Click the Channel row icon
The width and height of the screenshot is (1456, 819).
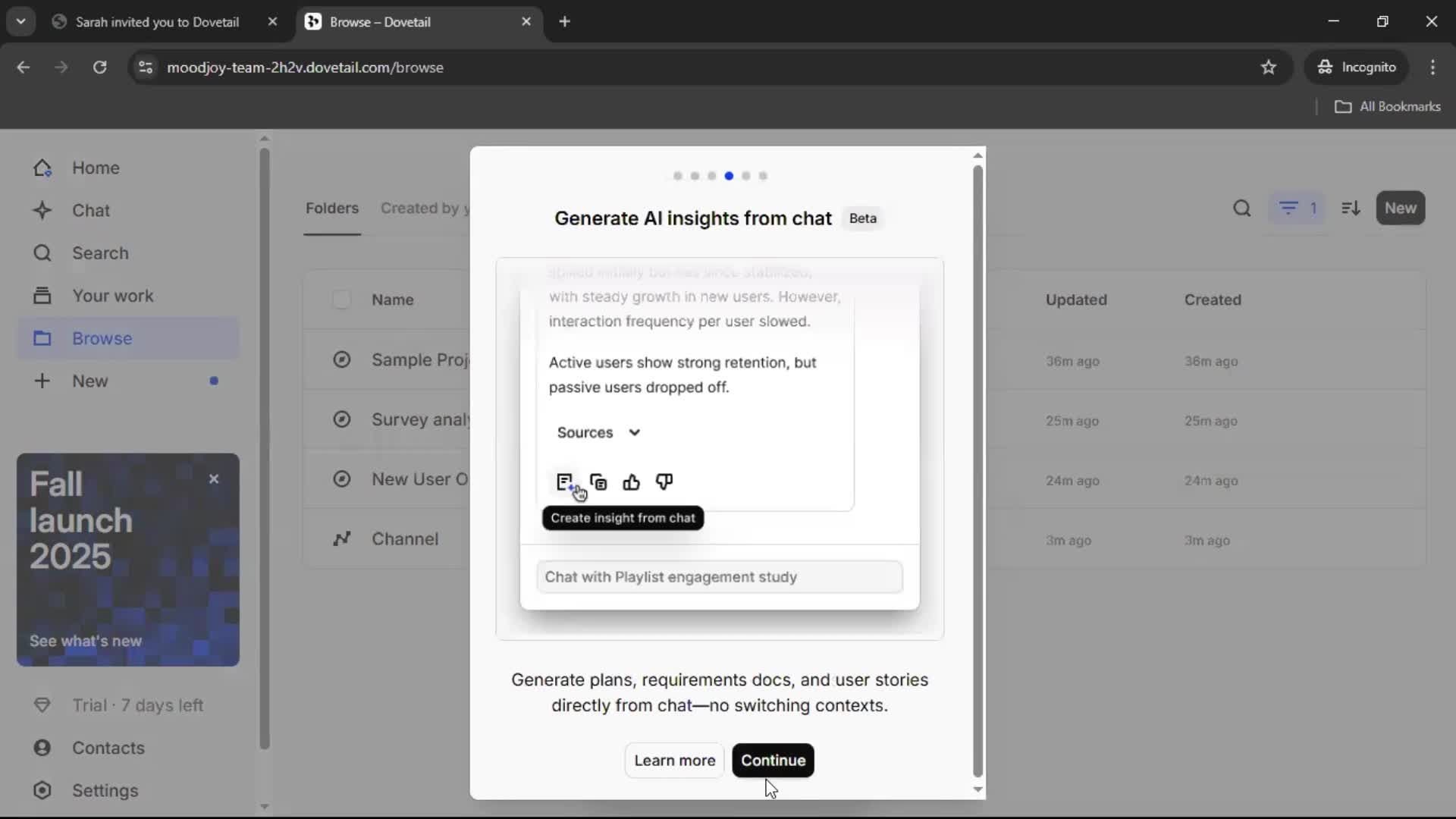342,538
